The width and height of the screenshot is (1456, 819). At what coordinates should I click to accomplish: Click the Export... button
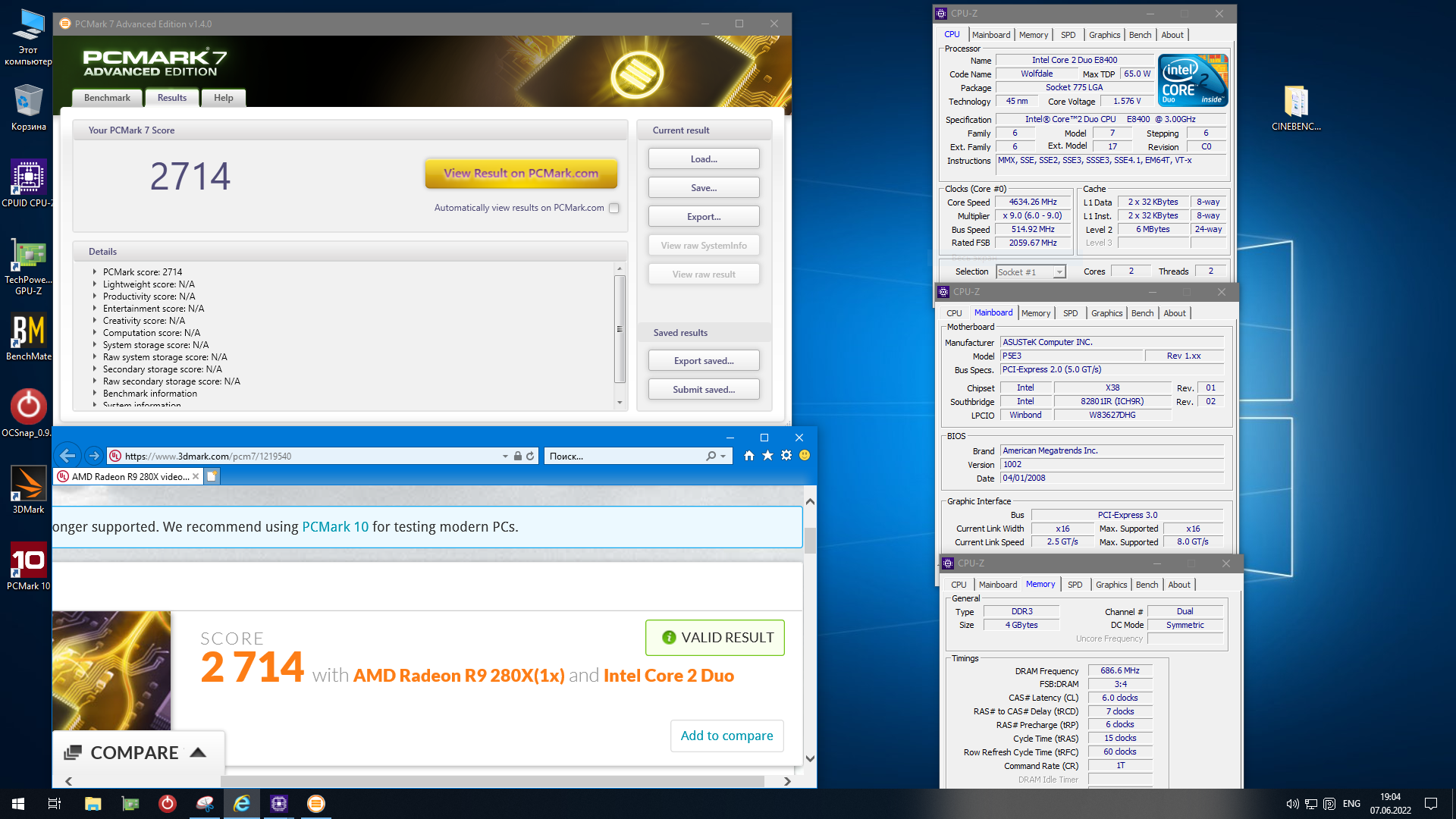[x=704, y=217]
